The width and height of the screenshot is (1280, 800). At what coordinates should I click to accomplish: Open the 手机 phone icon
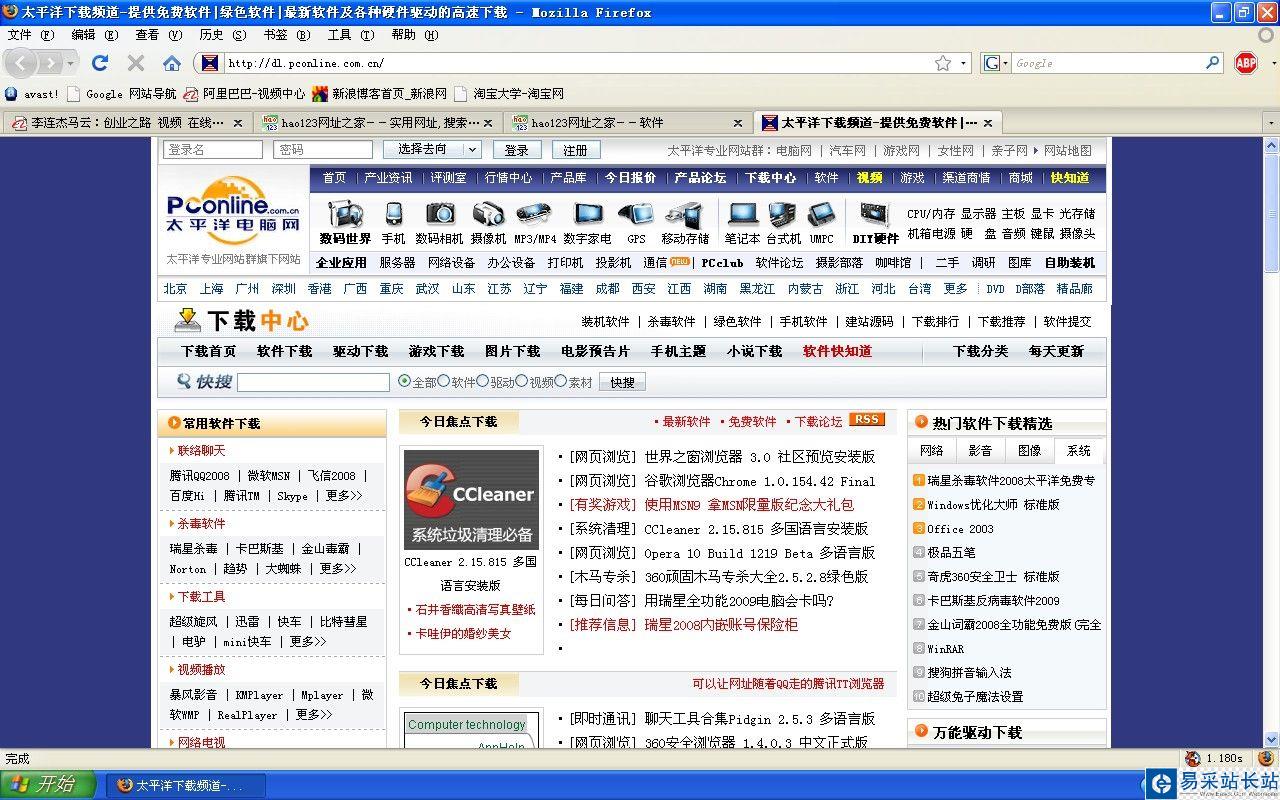tap(394, 214)
